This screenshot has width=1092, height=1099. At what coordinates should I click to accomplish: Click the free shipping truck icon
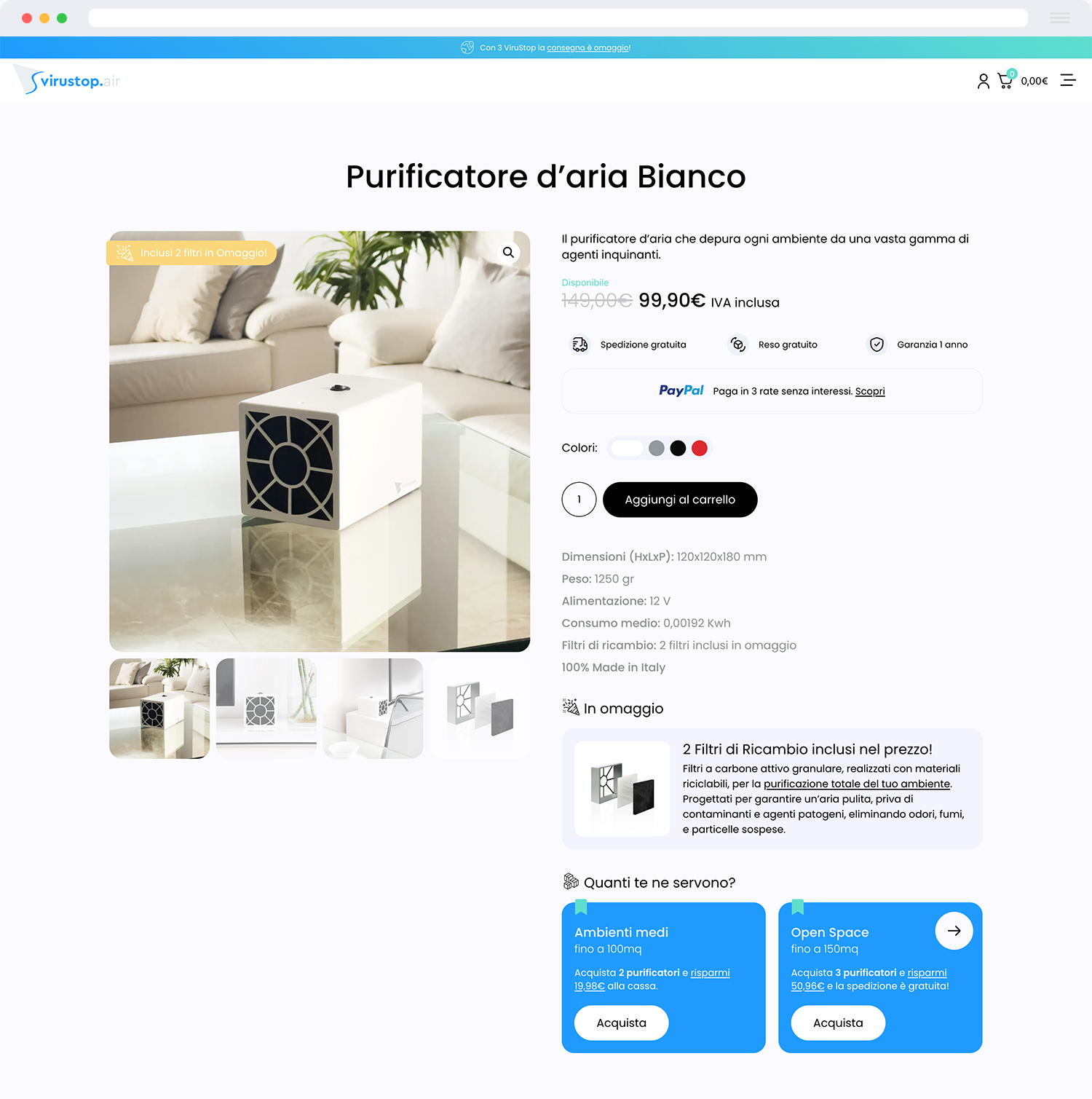click(x=579, y=344)
